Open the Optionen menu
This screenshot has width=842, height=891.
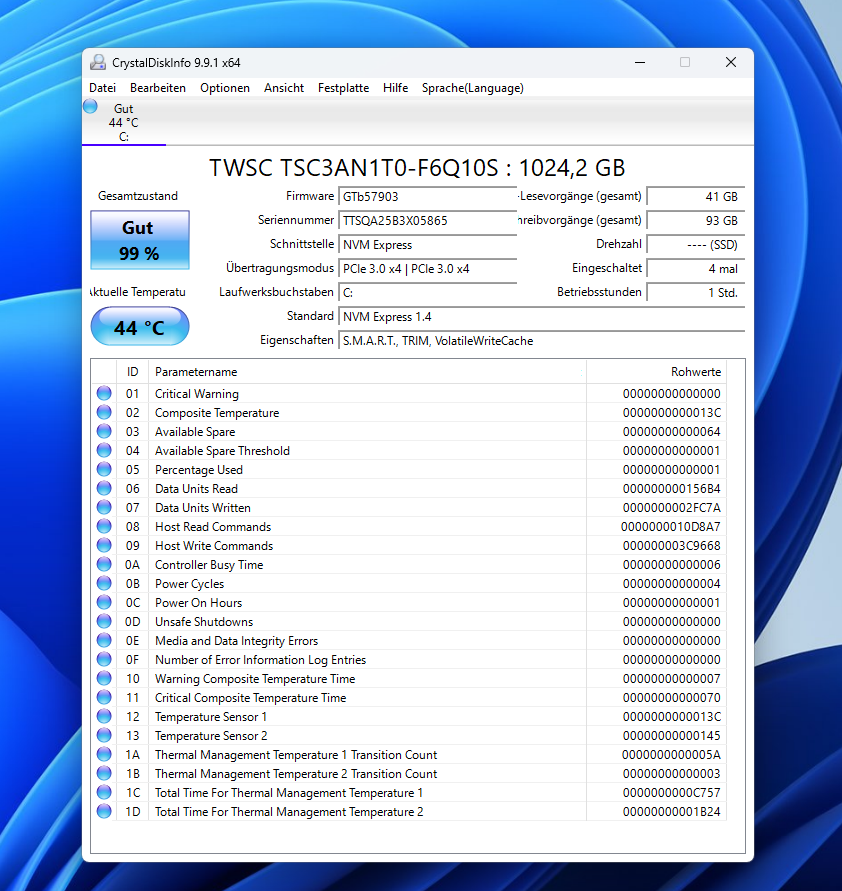tap(225, 88)
